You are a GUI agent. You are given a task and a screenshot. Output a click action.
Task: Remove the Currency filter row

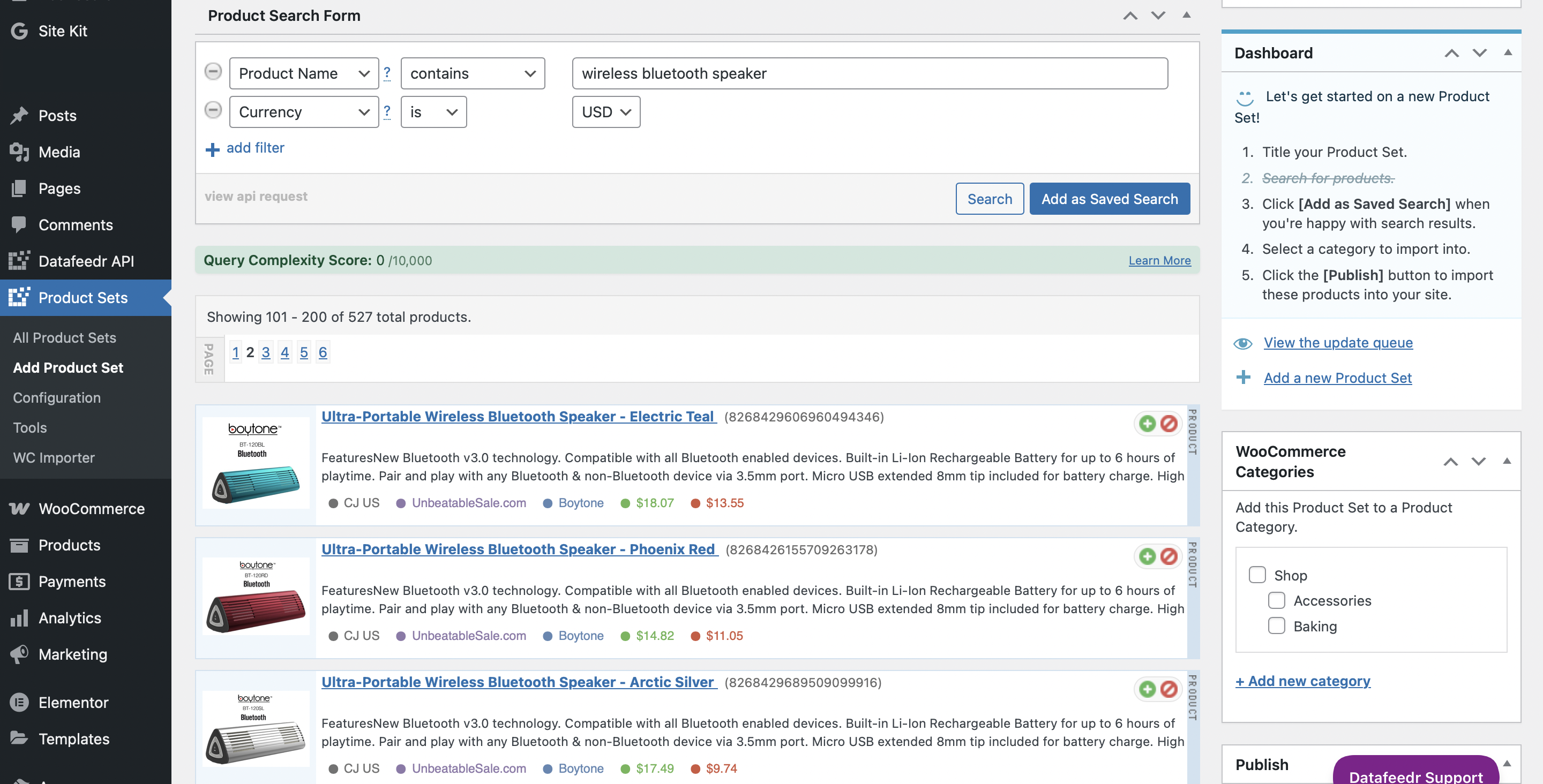[213, 110]
